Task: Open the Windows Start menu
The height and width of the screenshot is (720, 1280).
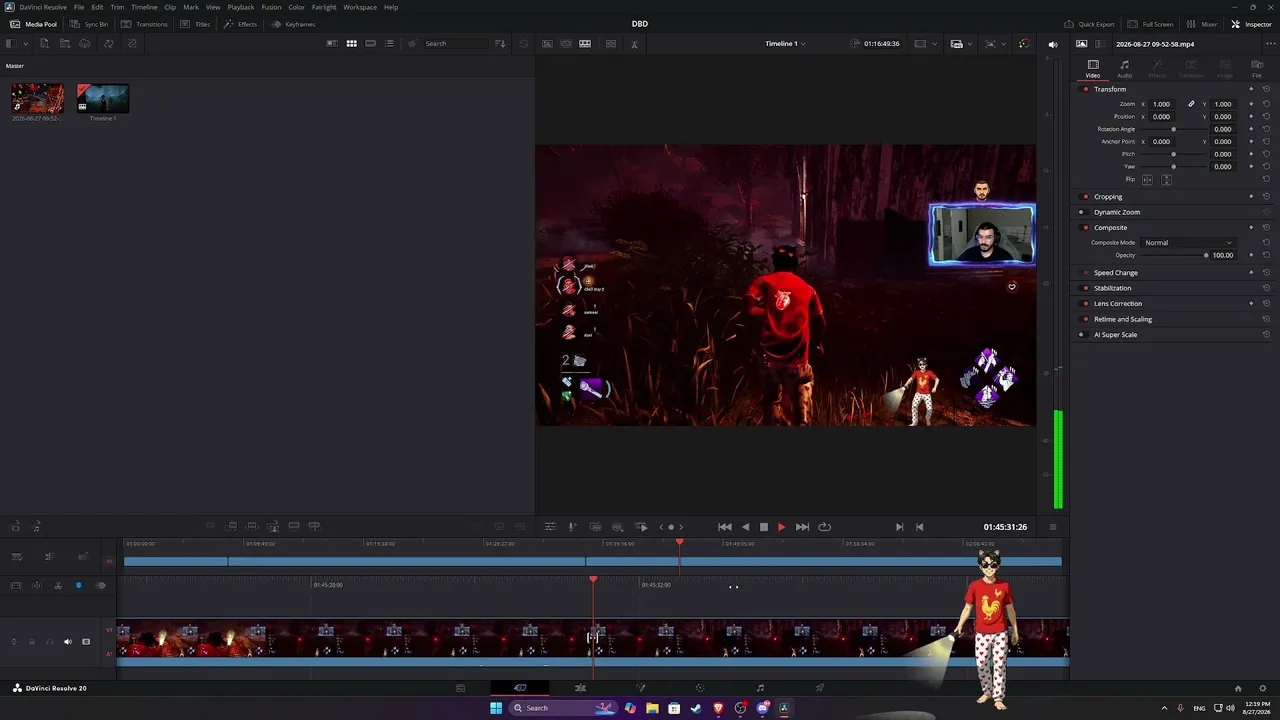Action: 496,708
